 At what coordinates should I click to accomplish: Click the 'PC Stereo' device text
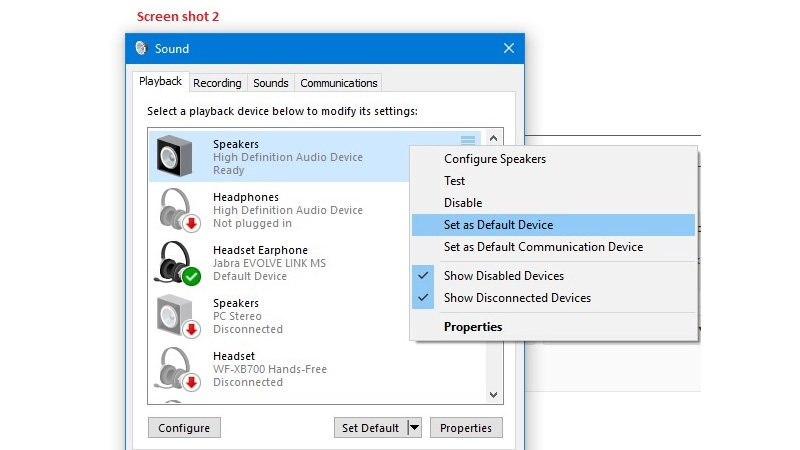(237, 316)
